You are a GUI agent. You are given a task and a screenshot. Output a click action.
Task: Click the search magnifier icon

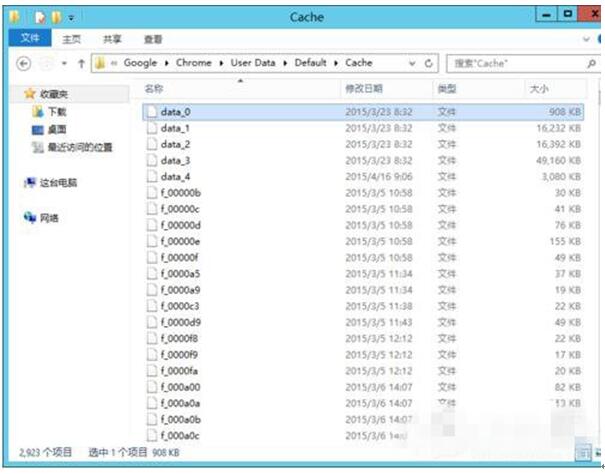click(x=591, y=63)
